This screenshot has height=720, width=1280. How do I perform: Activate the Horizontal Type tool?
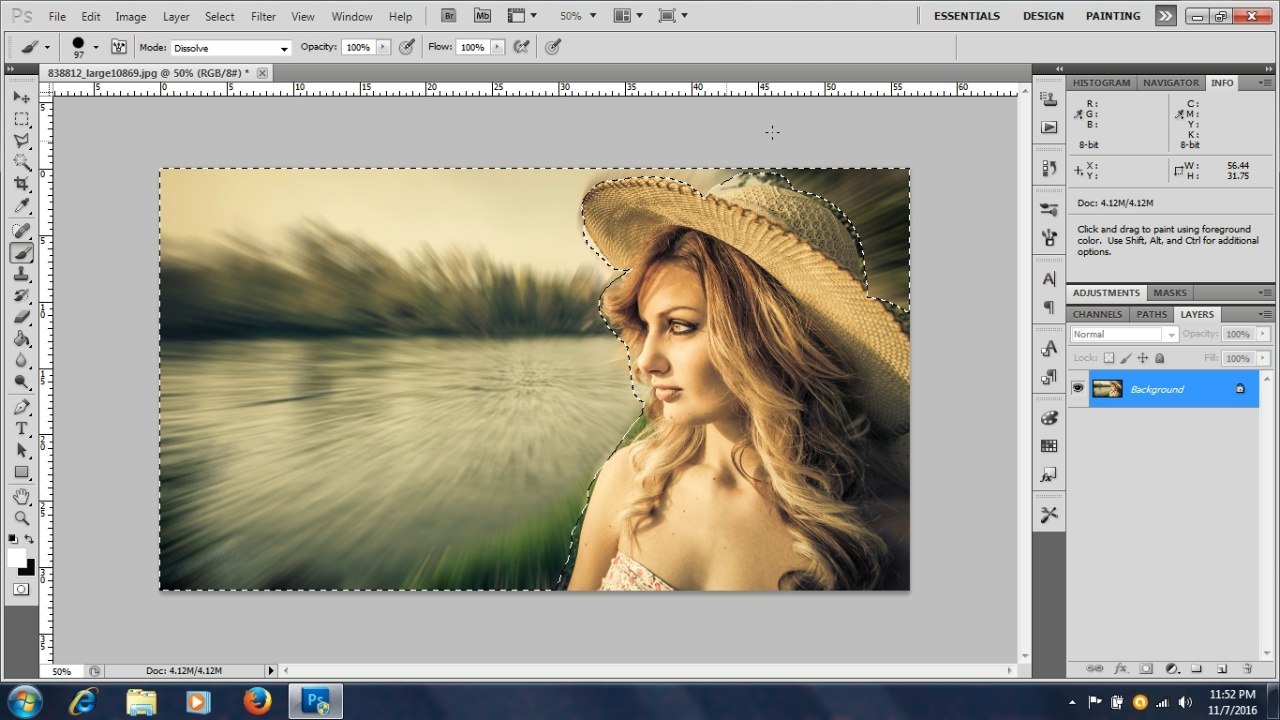[x=21, y=428]
